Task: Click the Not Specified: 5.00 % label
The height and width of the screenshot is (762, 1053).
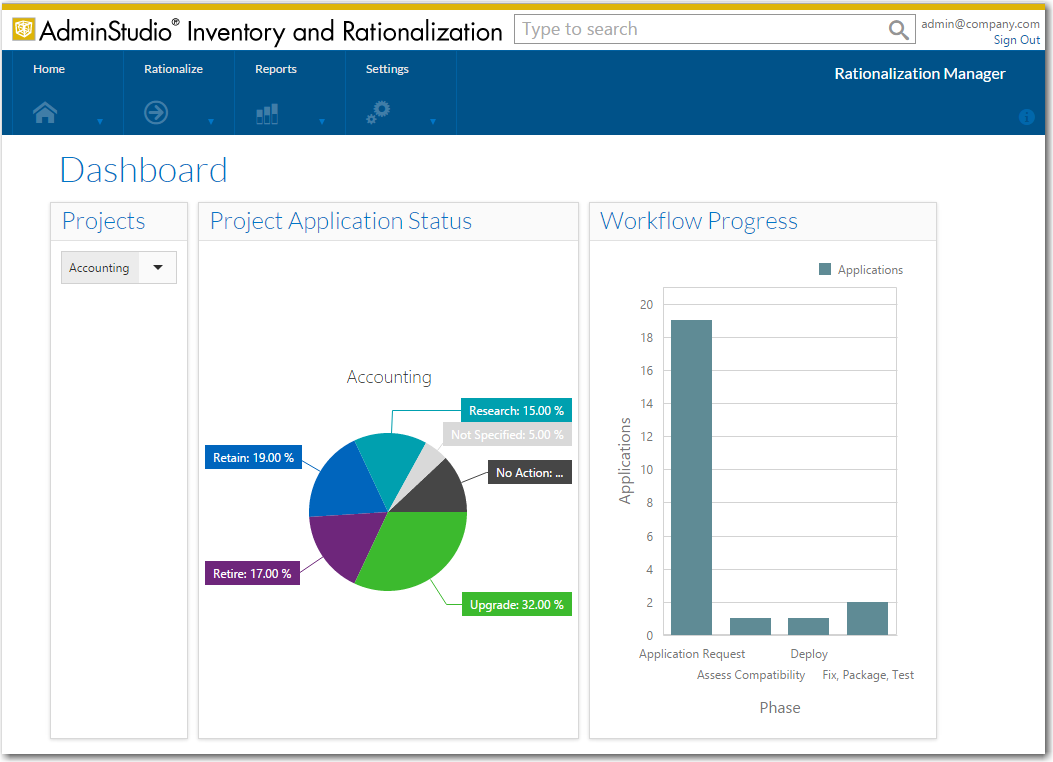Action: coord(507,434)
